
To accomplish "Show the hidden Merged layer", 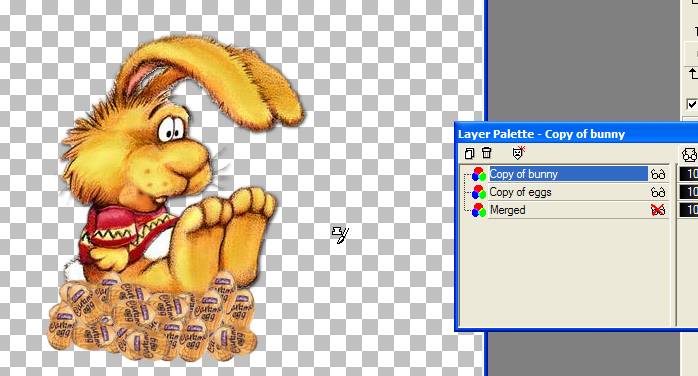I will [x=658, y=210].
